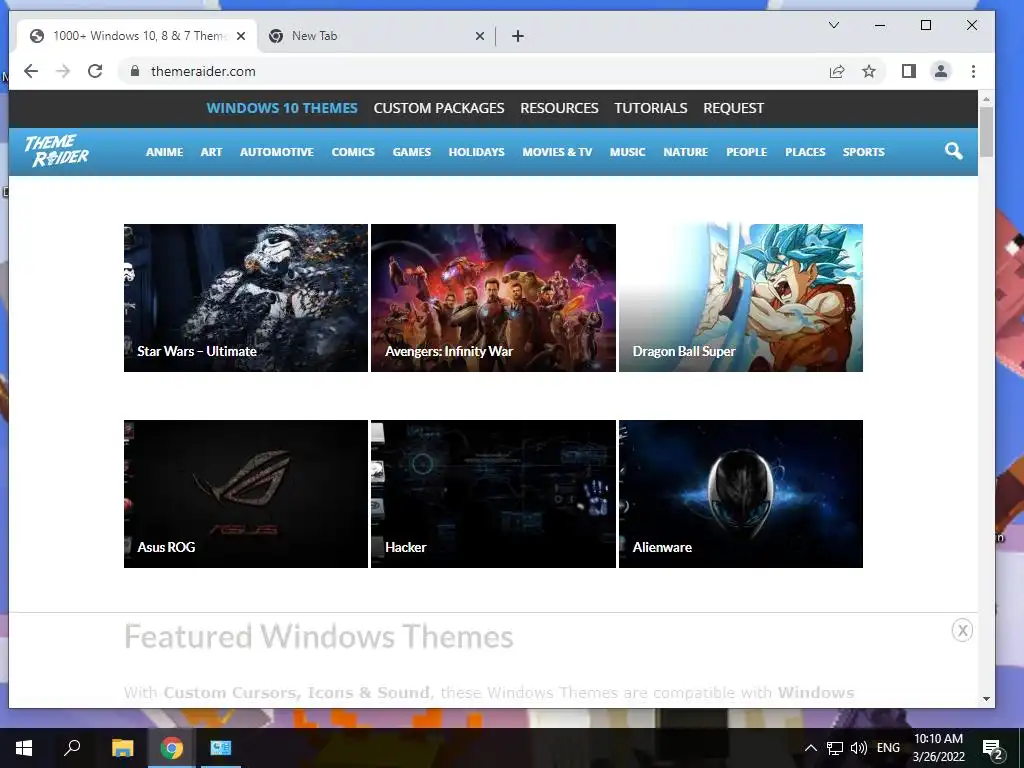Dismiss the bottom overlay with X button
The height and width of the screenshot is (768, 1024).
pos(962,630)
